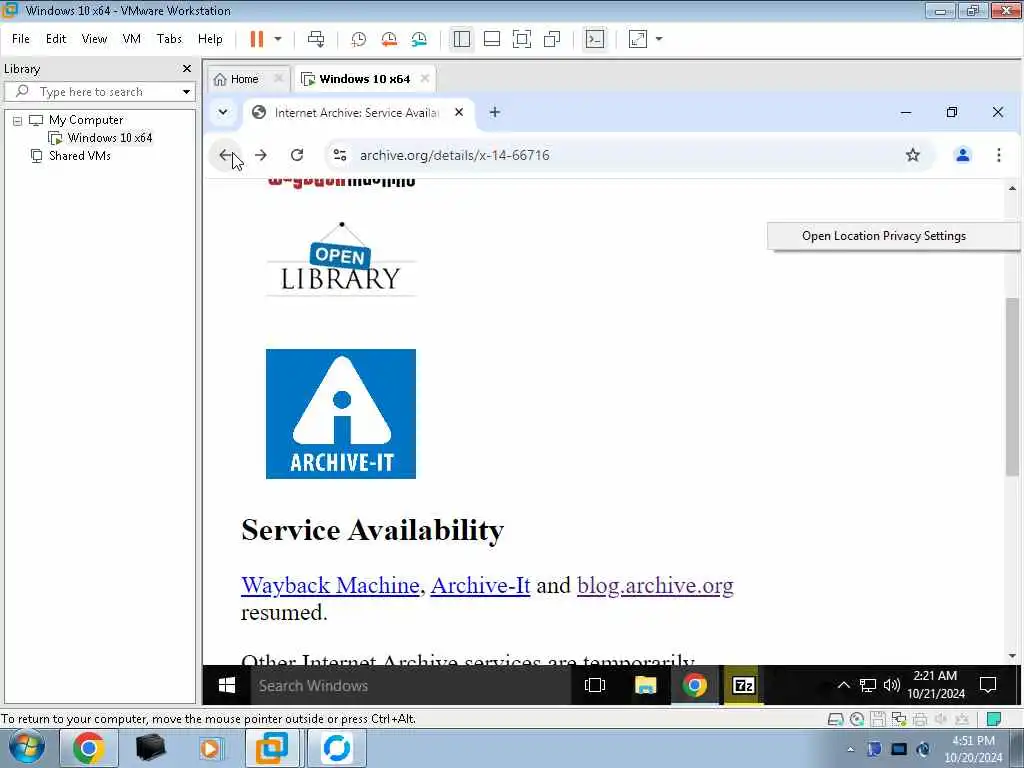The image size is (1024, 768).
Task: Click the Search Windows box in guest taskbar
Action: click(411, 686)
